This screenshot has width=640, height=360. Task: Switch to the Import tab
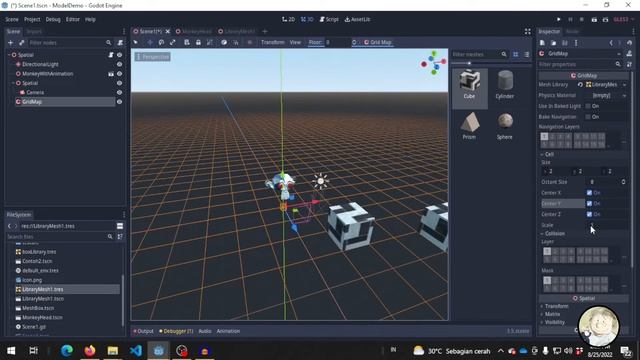tap(34, 31)
